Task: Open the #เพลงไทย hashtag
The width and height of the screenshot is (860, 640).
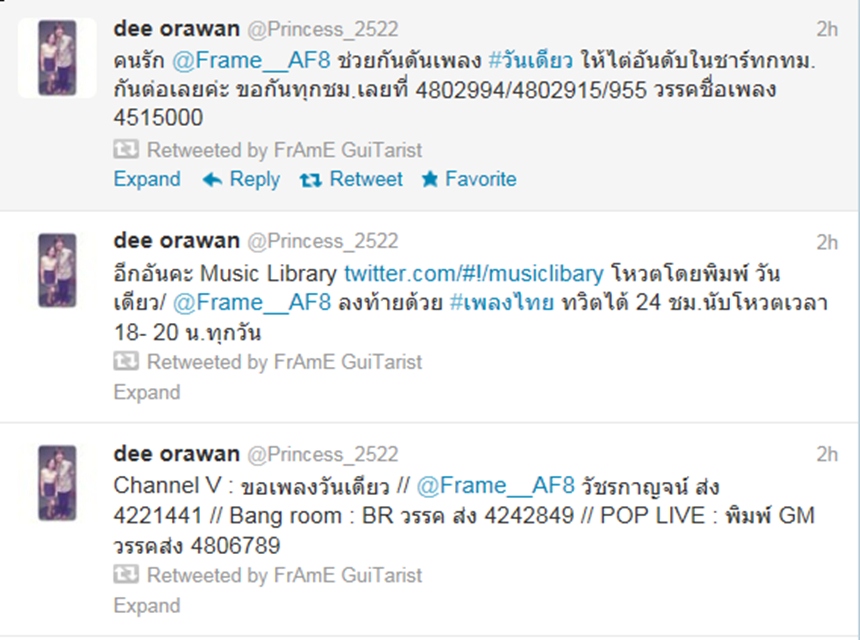Action: pos(502,303)
